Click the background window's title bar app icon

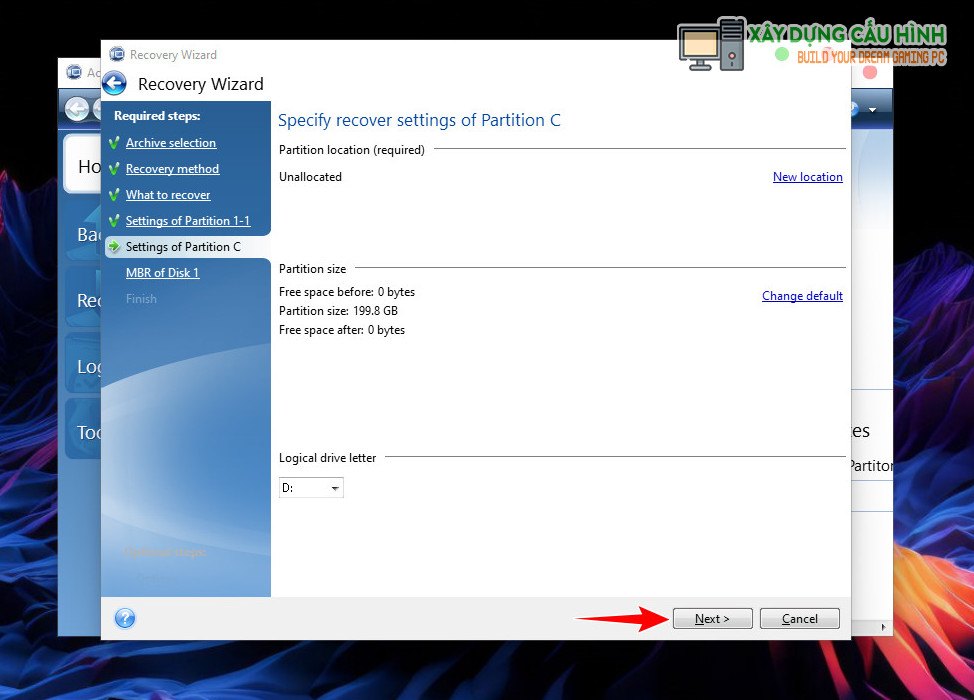click(73, 73)
